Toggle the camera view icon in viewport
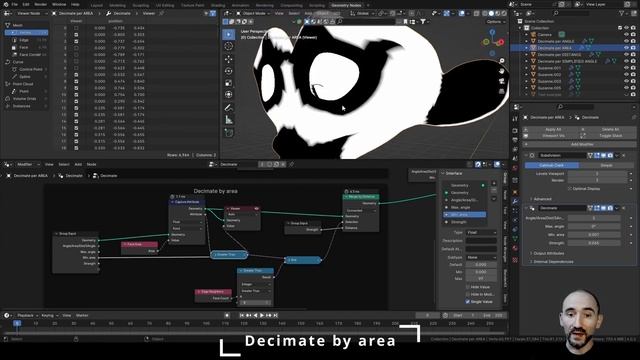640x360 pixels. pyautogui.click(x=502, y=81)
